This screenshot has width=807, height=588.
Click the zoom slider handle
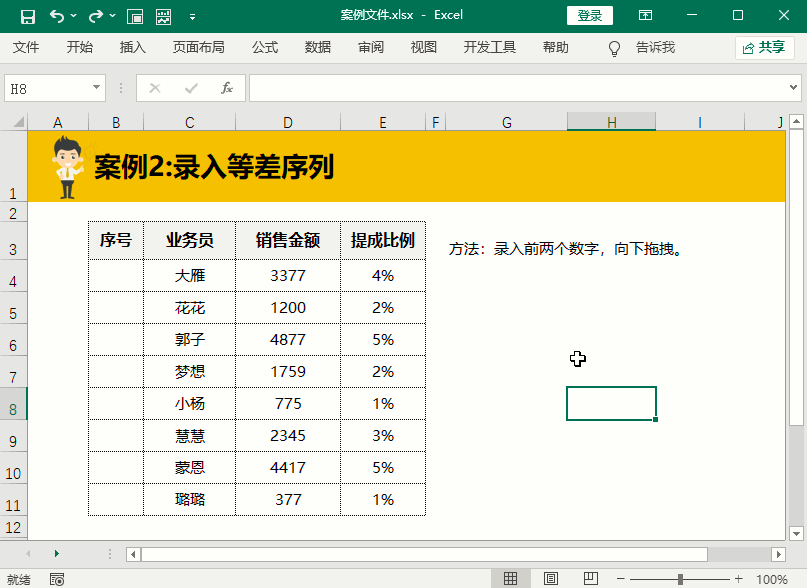coord(680,579)
